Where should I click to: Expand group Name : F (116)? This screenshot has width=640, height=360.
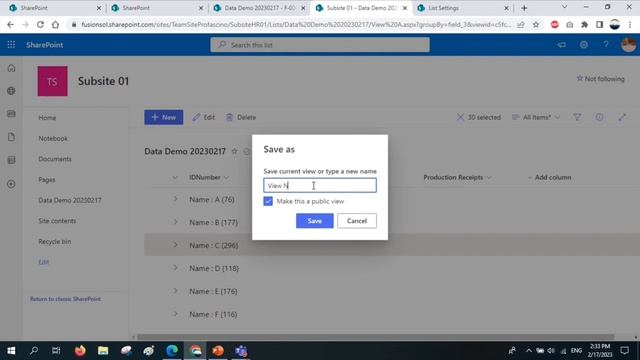point(176,314)
